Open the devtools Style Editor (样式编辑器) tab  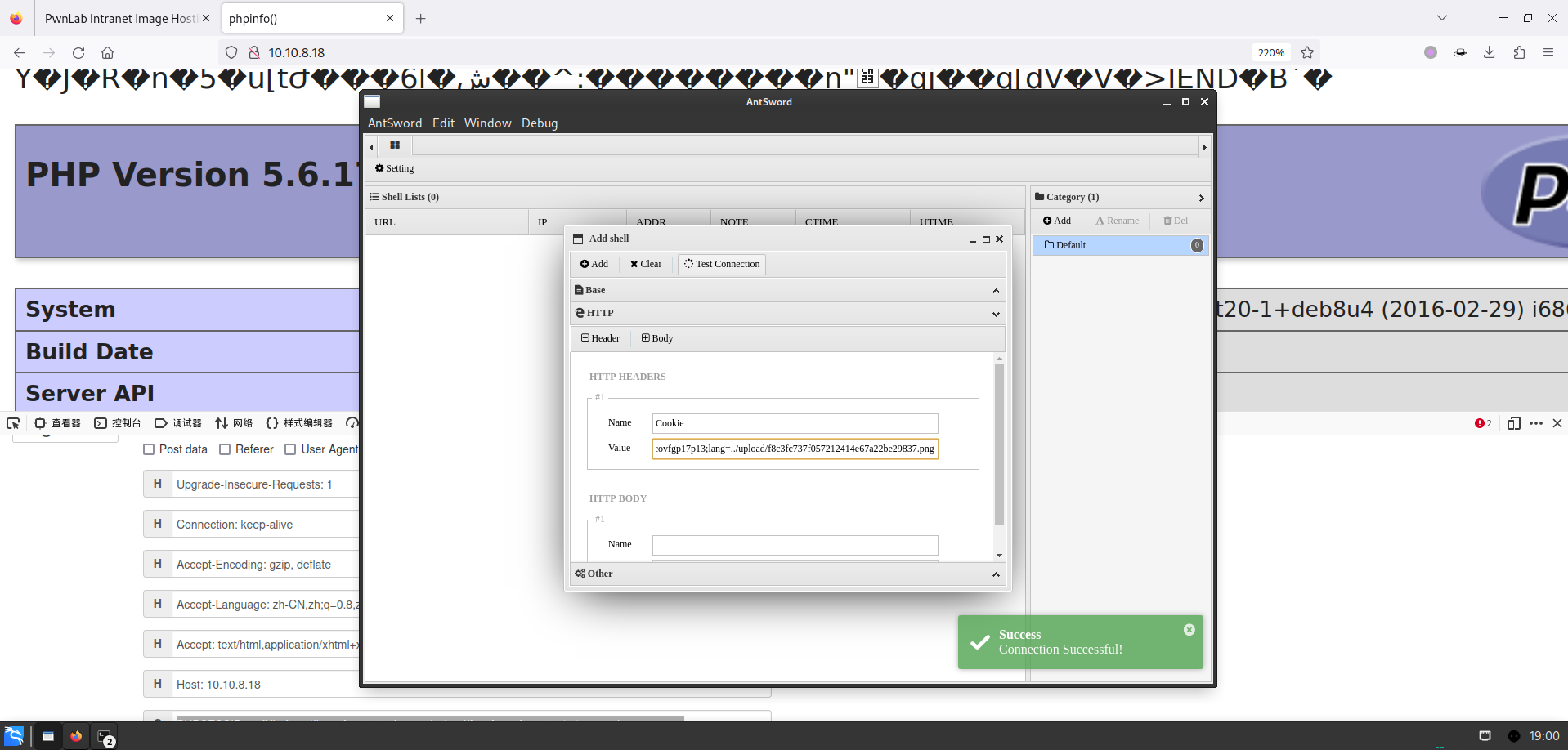[299, 423]
